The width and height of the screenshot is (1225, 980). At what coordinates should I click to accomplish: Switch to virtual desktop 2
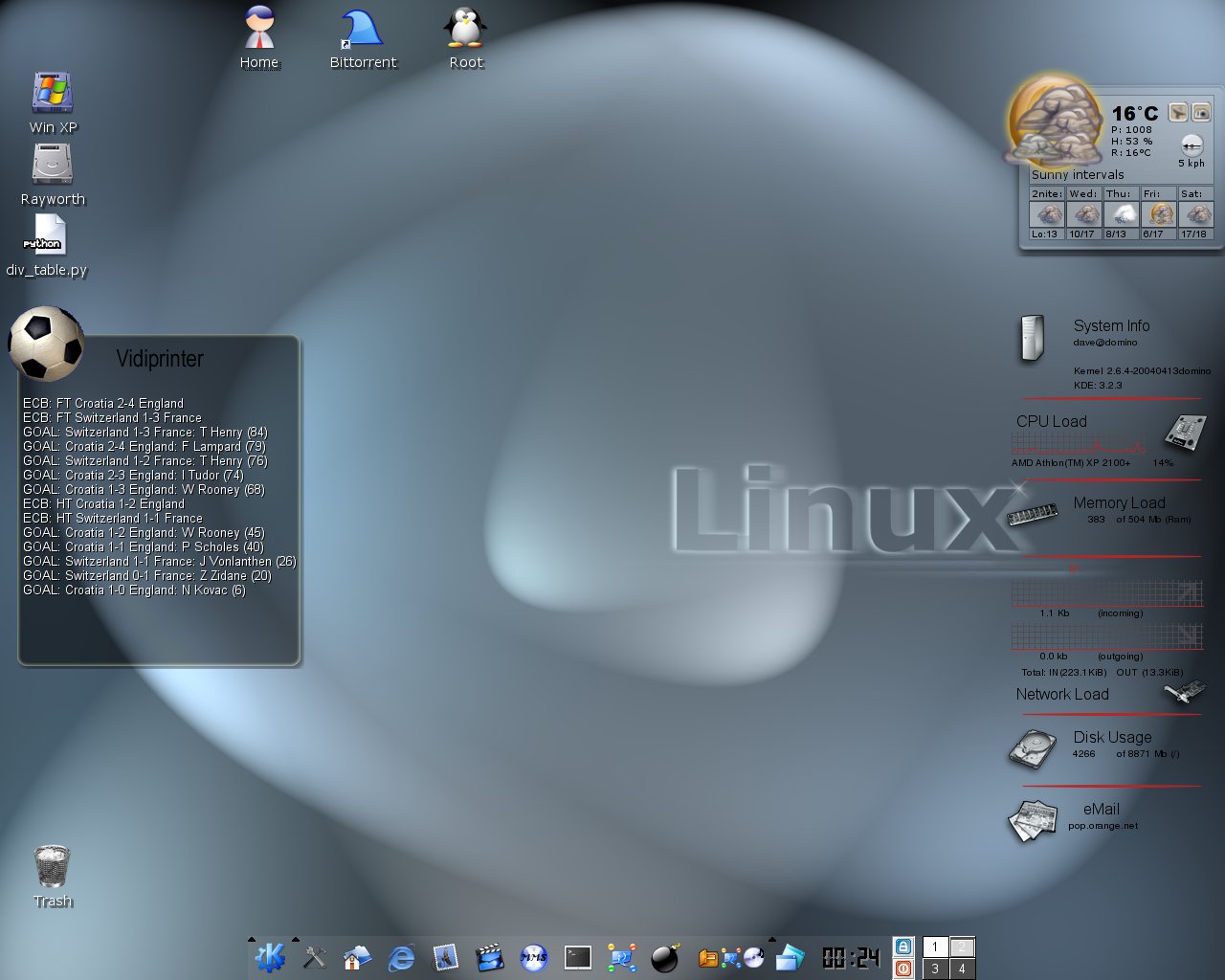click(962, 947)
